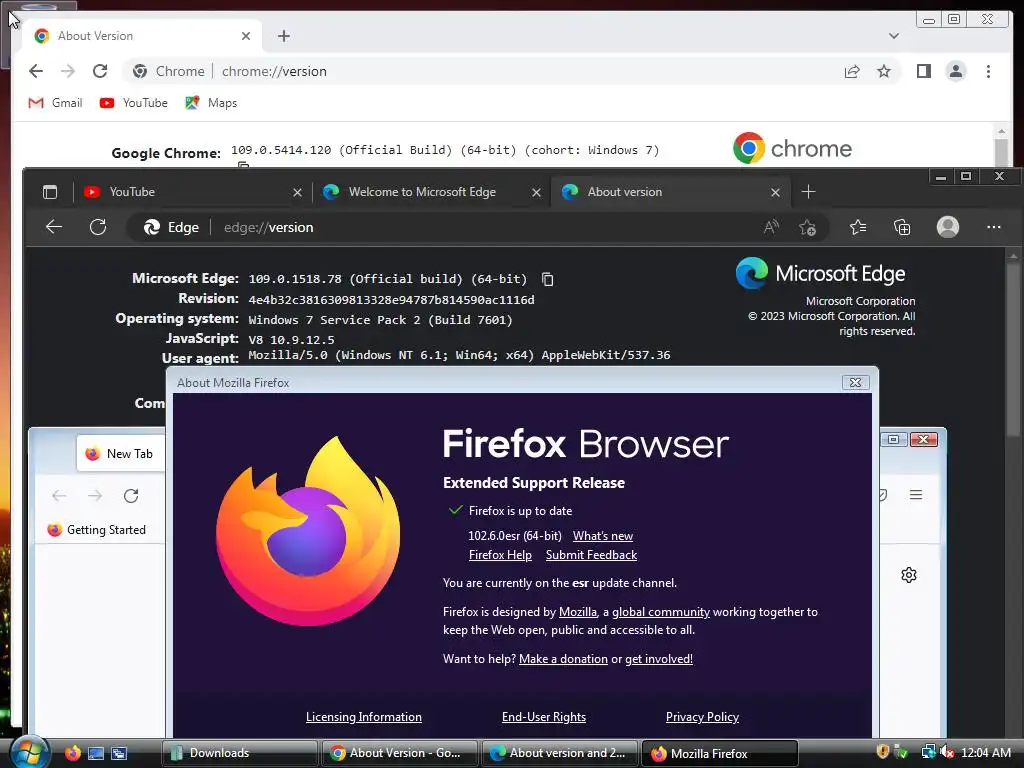Open the Firefox Help link
Screen dimensions: 1024x768
(x=500, y=555)
